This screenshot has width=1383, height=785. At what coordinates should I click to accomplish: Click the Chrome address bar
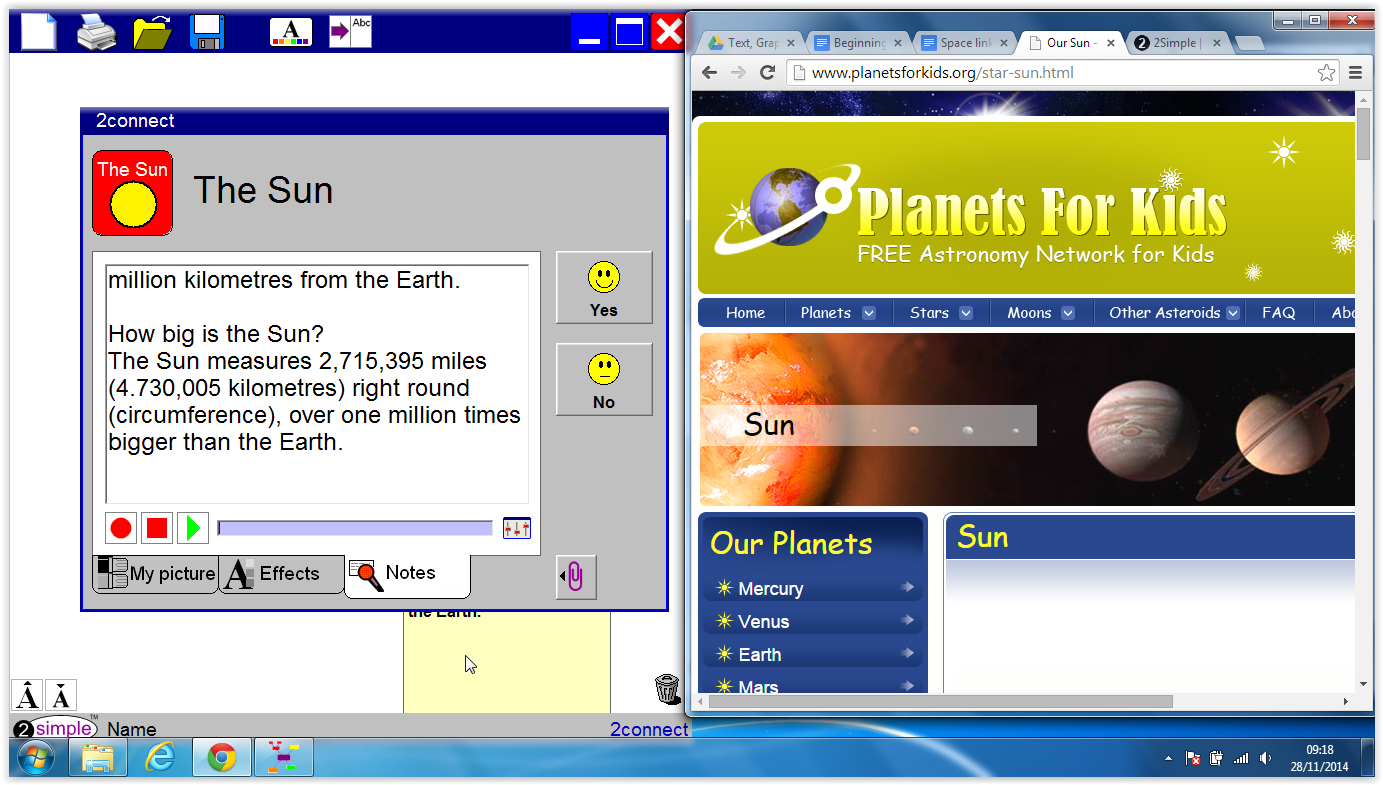pos(1062,72)
